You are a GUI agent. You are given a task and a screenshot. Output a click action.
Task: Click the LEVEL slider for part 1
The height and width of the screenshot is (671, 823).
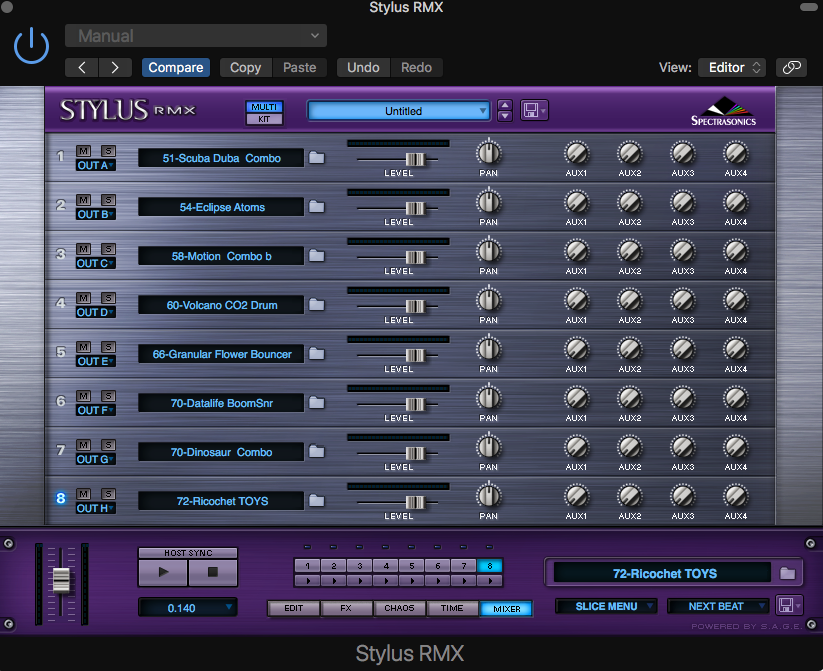(415, 159)
